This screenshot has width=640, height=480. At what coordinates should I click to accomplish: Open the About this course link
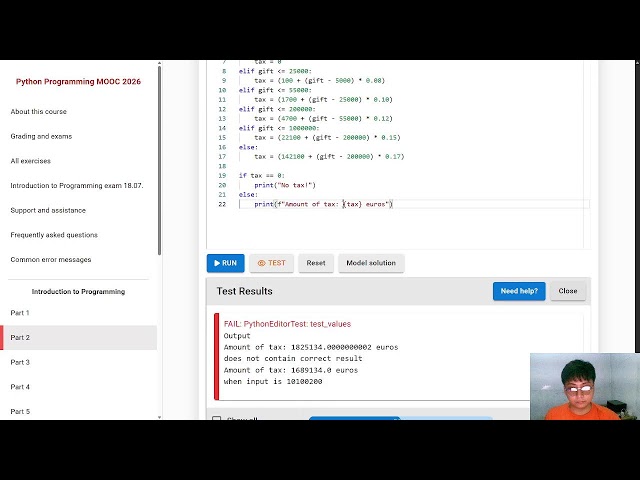(x=38, y=111)
